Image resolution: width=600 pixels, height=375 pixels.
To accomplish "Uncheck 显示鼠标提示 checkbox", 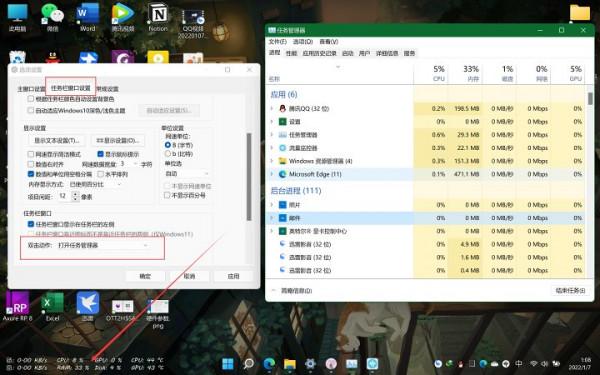I will 100,154.
